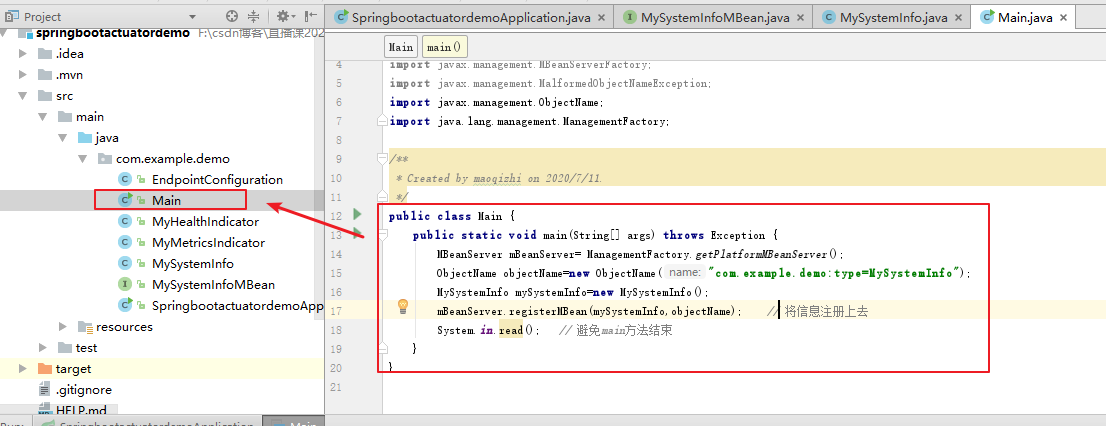1106x426 pixels.
Task: Collapse the com.example.demo package
Action: coord(83,159)
